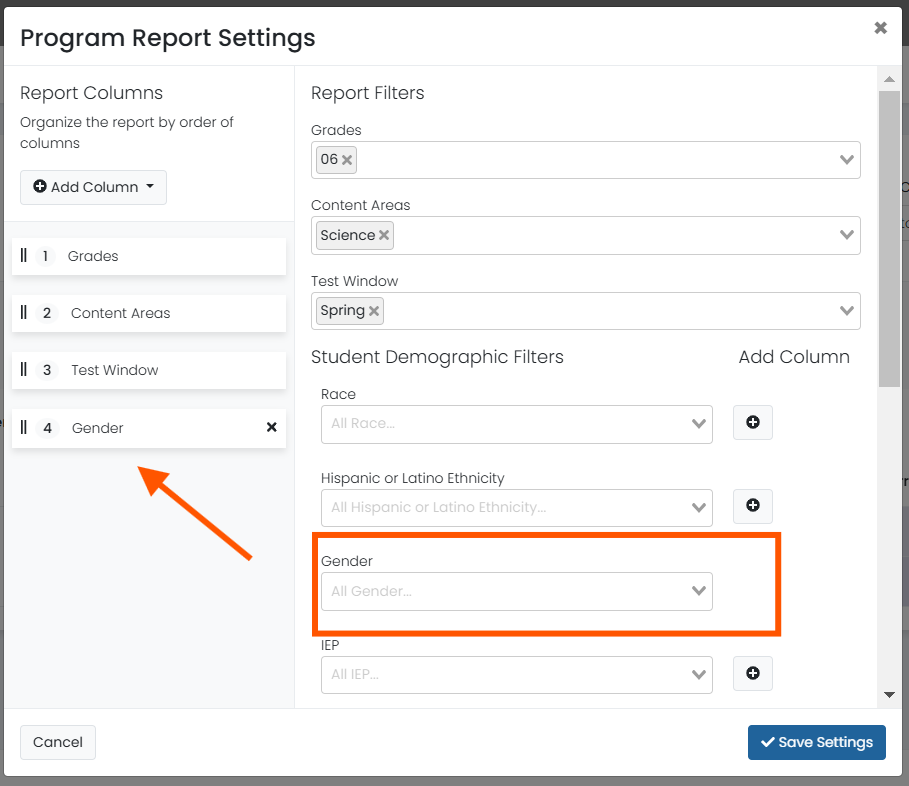This screenshot has height=786, width=909.
Task: Delete the Gender column from report
Action: pos(271,427)
